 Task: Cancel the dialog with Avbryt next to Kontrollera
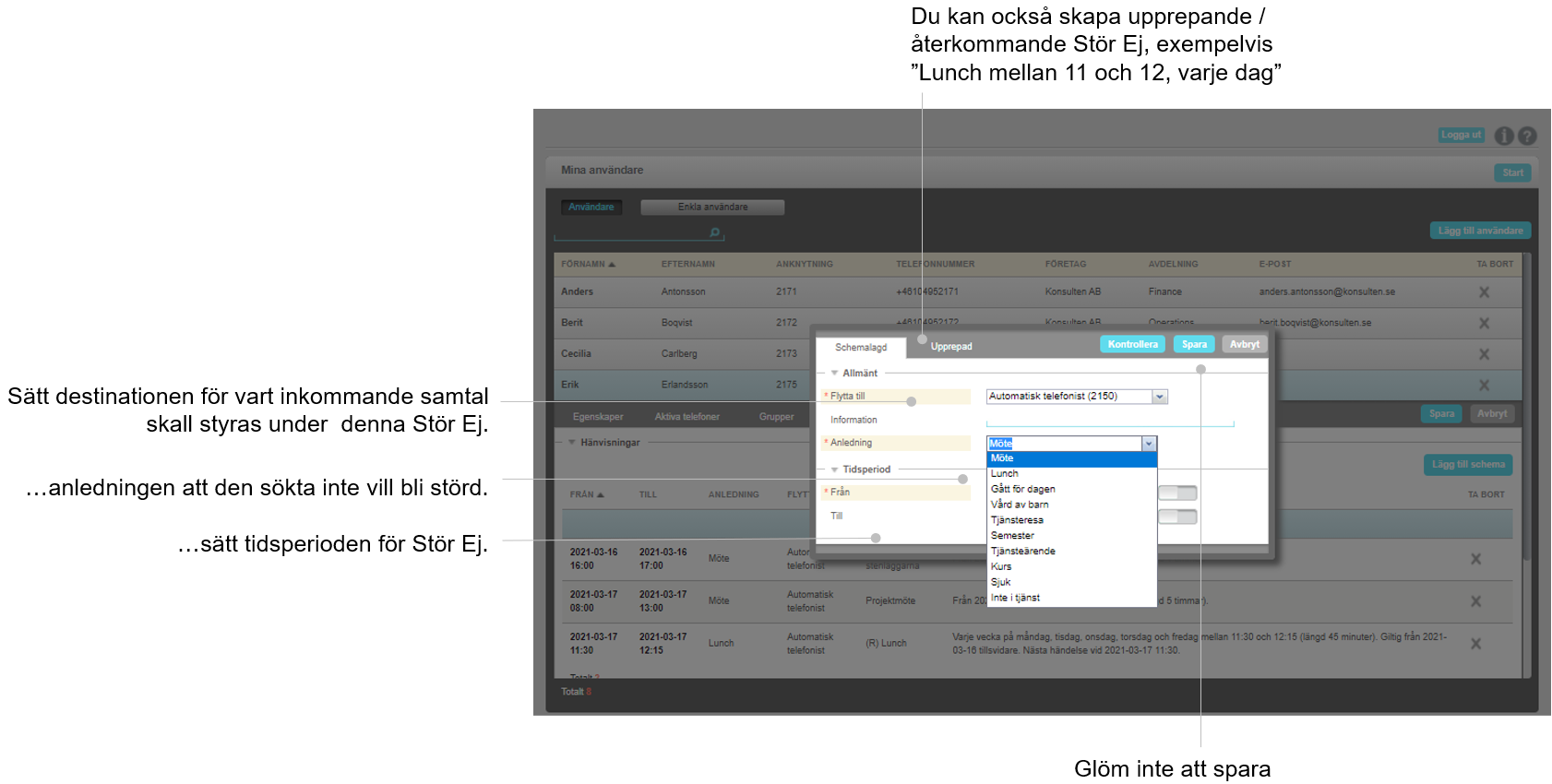pyautogui.click(x=1245, y=345)
